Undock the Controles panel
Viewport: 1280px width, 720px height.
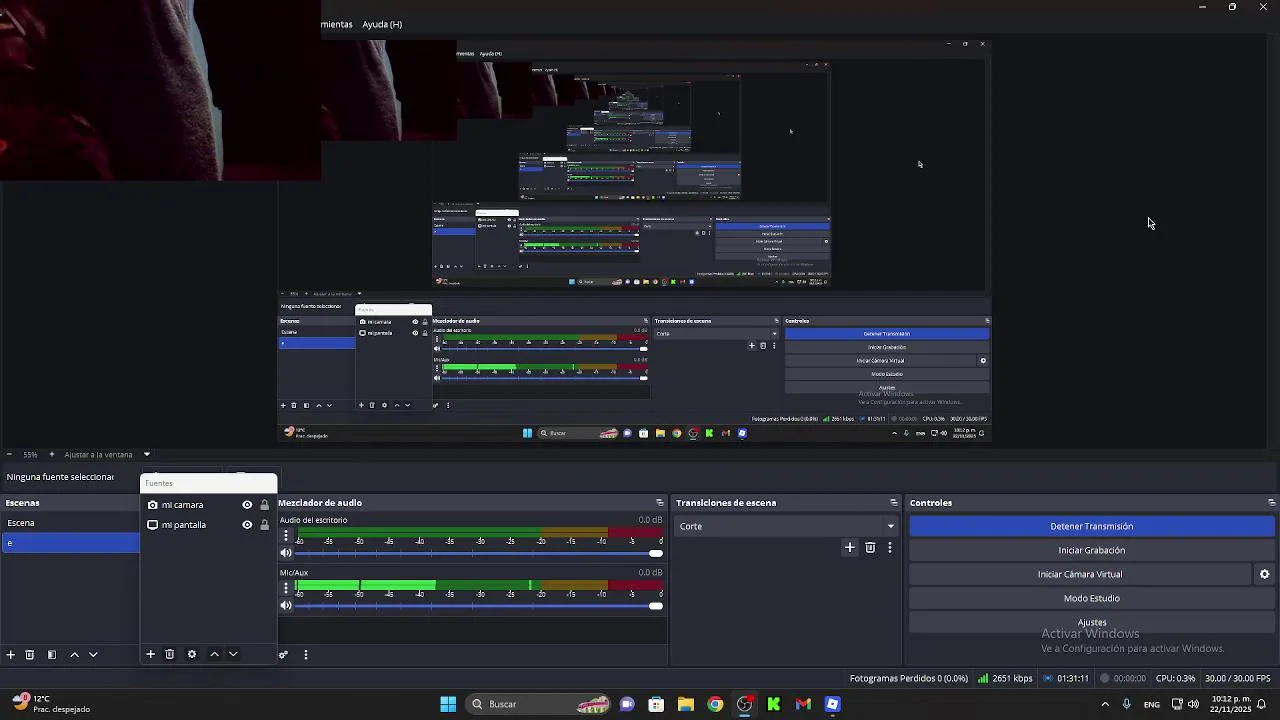click(1272, 503)
